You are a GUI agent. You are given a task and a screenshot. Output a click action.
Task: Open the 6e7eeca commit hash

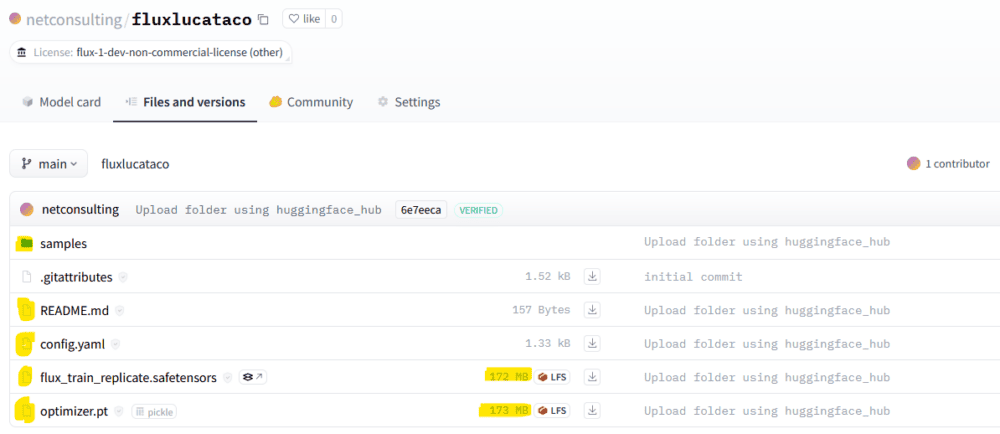coord(421,210)
